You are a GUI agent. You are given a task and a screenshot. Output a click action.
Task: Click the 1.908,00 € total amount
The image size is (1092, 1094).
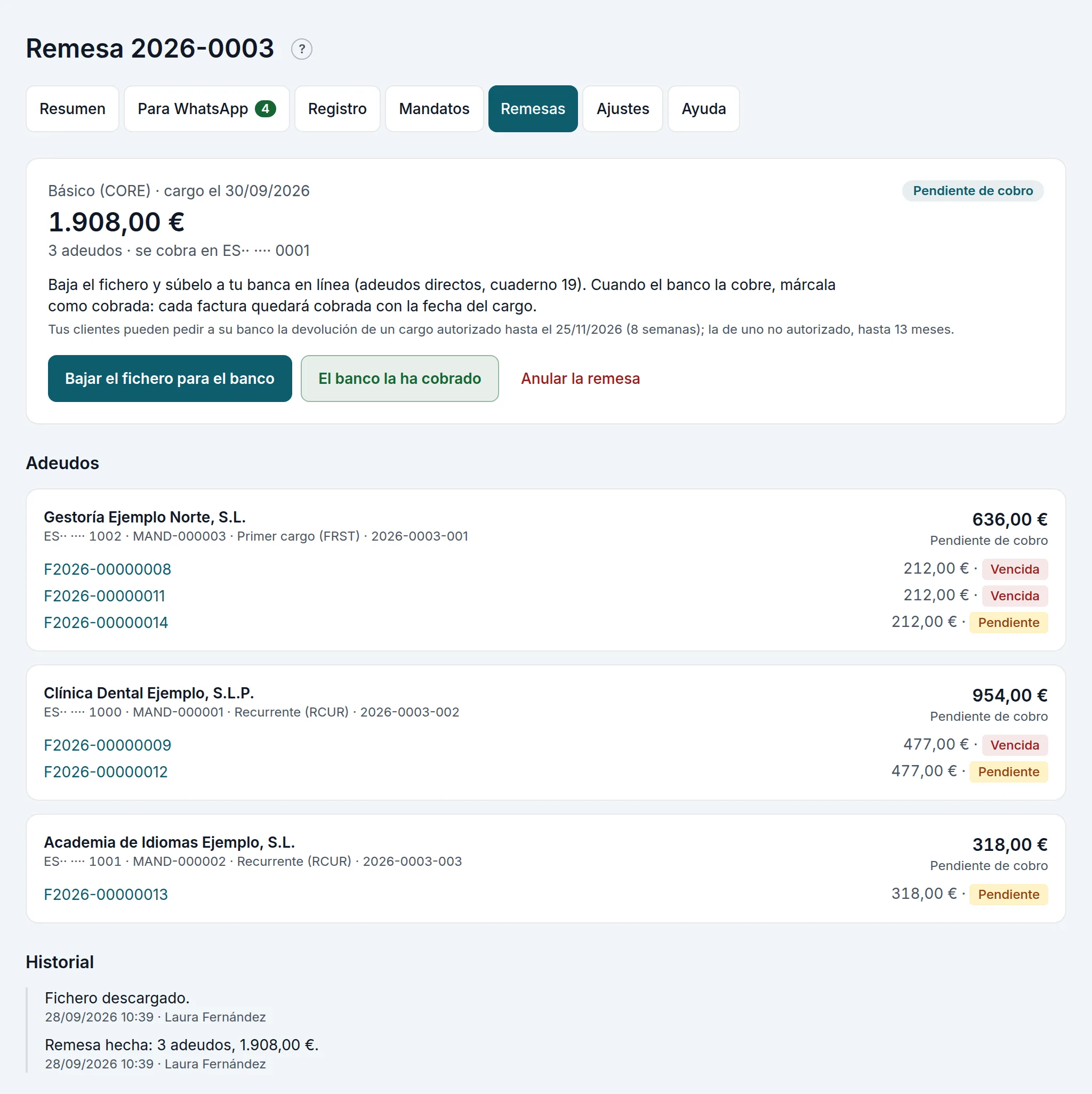tap(117, 222)
